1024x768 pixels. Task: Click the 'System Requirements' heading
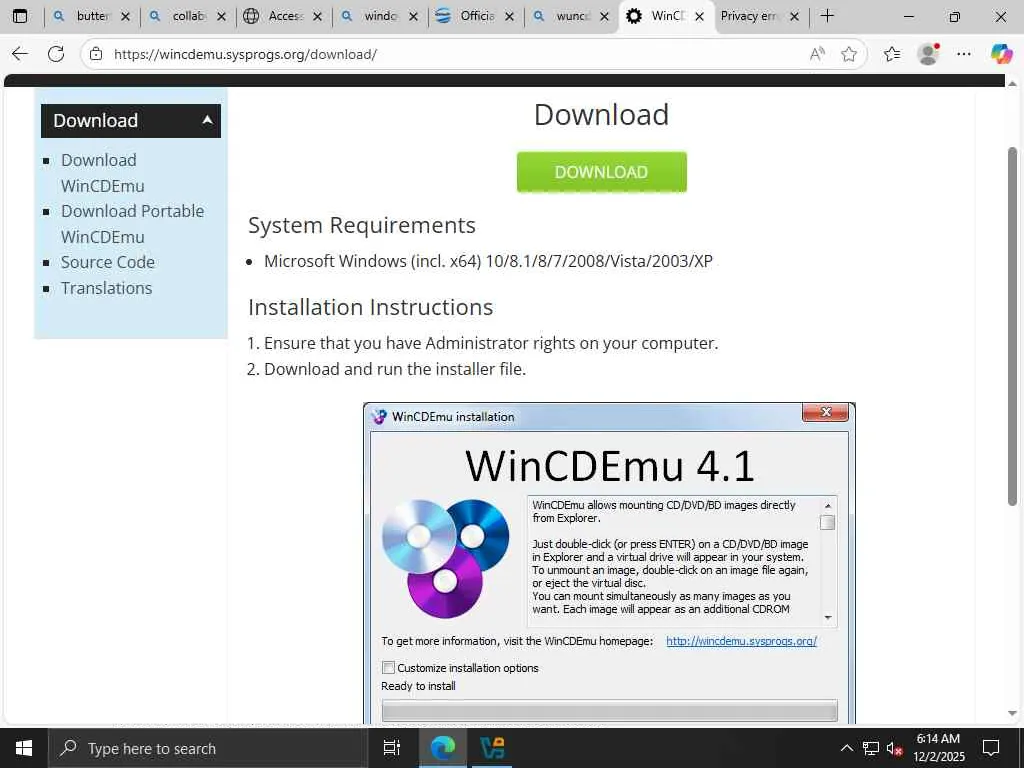362,225
